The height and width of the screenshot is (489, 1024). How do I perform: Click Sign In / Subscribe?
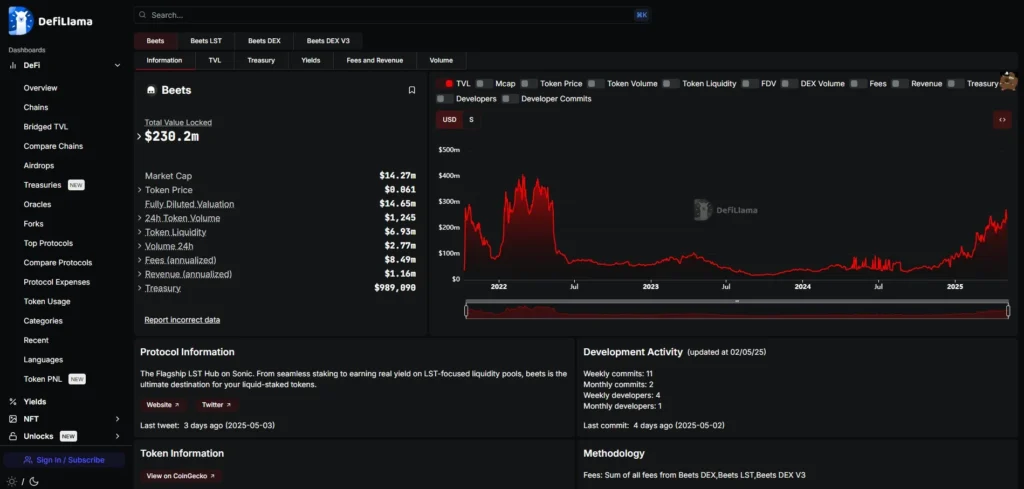click(x=64, y=460)
